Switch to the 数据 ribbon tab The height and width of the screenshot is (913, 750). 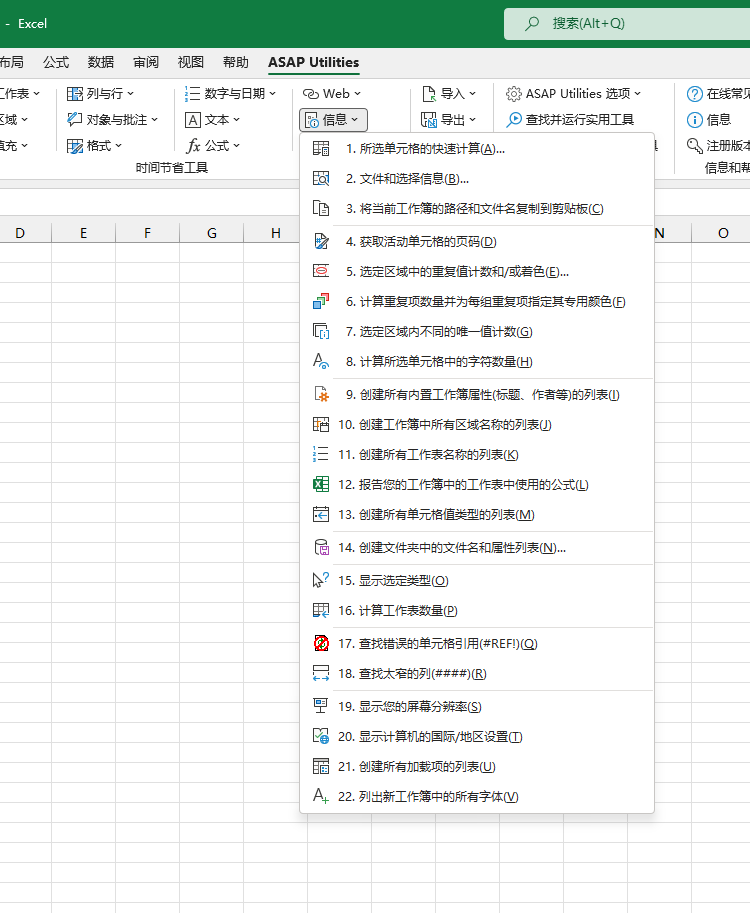[101, 62]
